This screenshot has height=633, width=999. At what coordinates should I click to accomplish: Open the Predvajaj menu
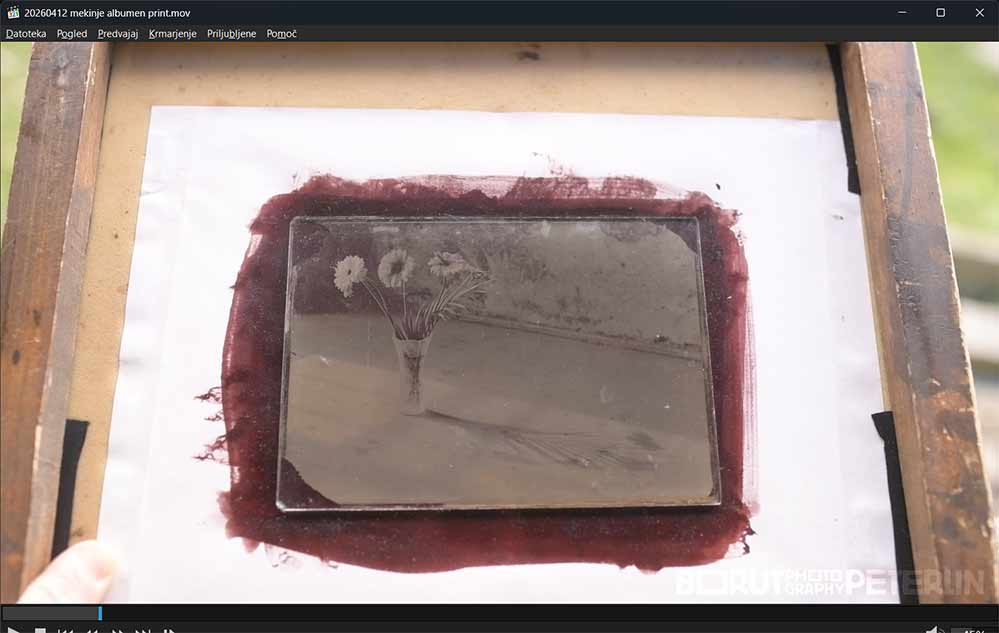click(118, 34)
